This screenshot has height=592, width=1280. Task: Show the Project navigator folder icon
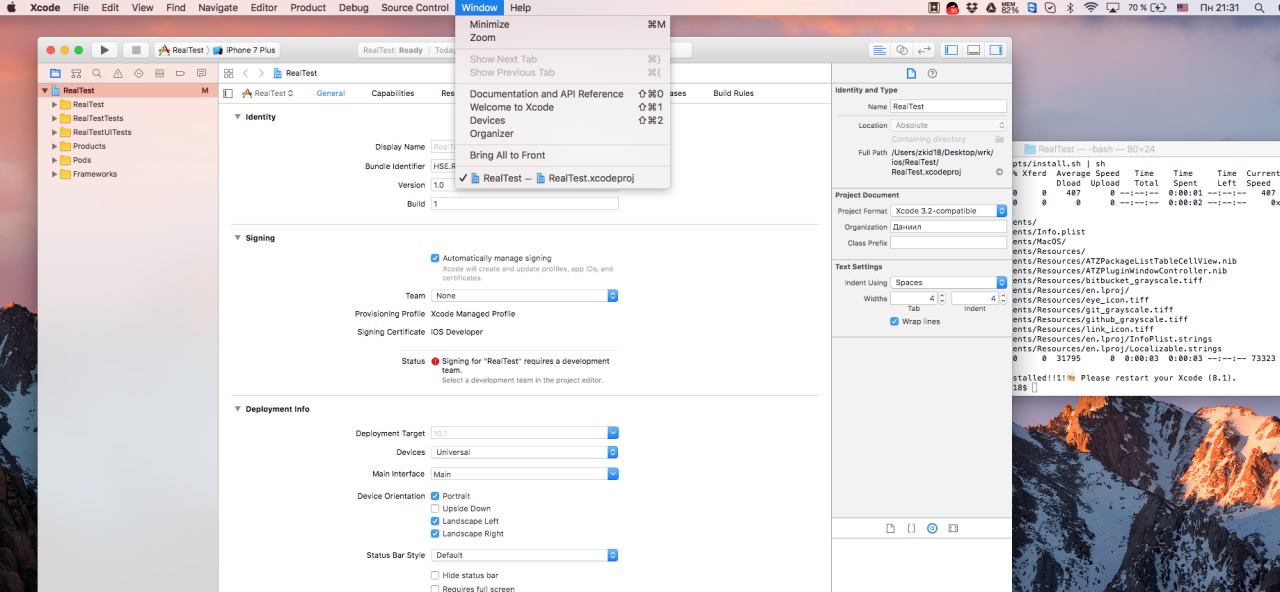[56, 73]
